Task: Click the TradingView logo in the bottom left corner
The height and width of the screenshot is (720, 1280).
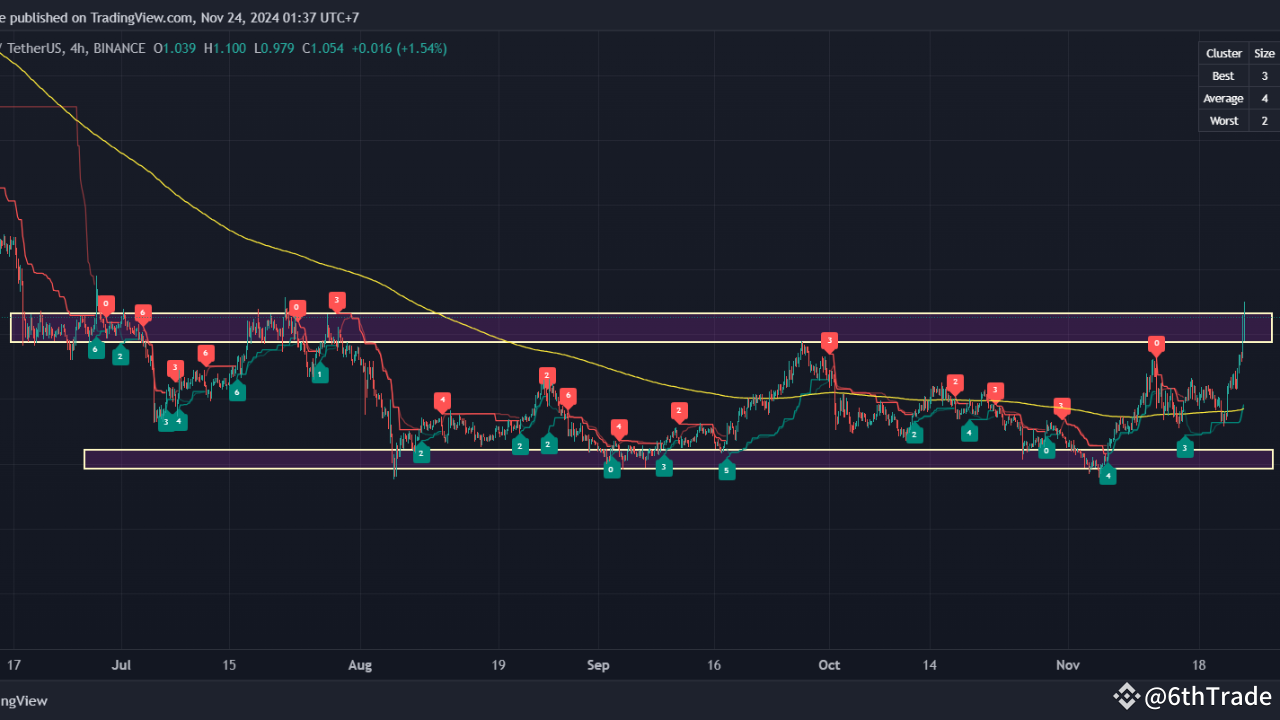Action: tap(25, 700)
